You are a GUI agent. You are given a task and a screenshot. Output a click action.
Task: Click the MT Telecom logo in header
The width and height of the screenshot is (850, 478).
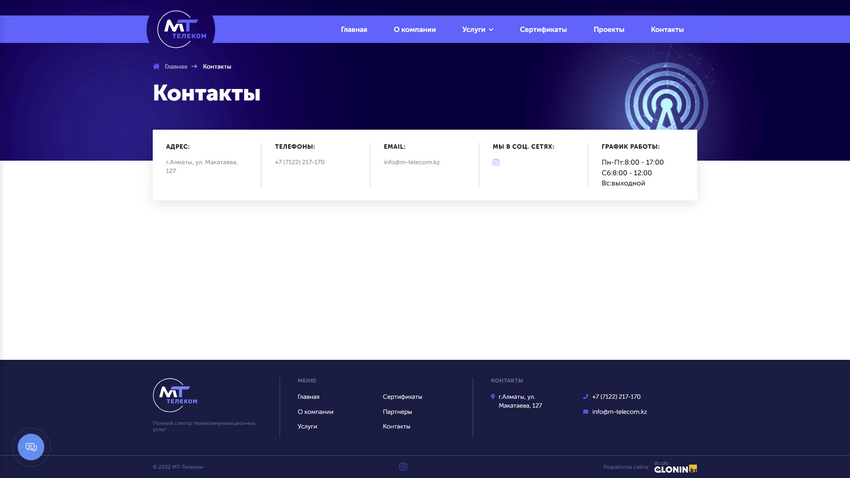(x=181, y=29)
